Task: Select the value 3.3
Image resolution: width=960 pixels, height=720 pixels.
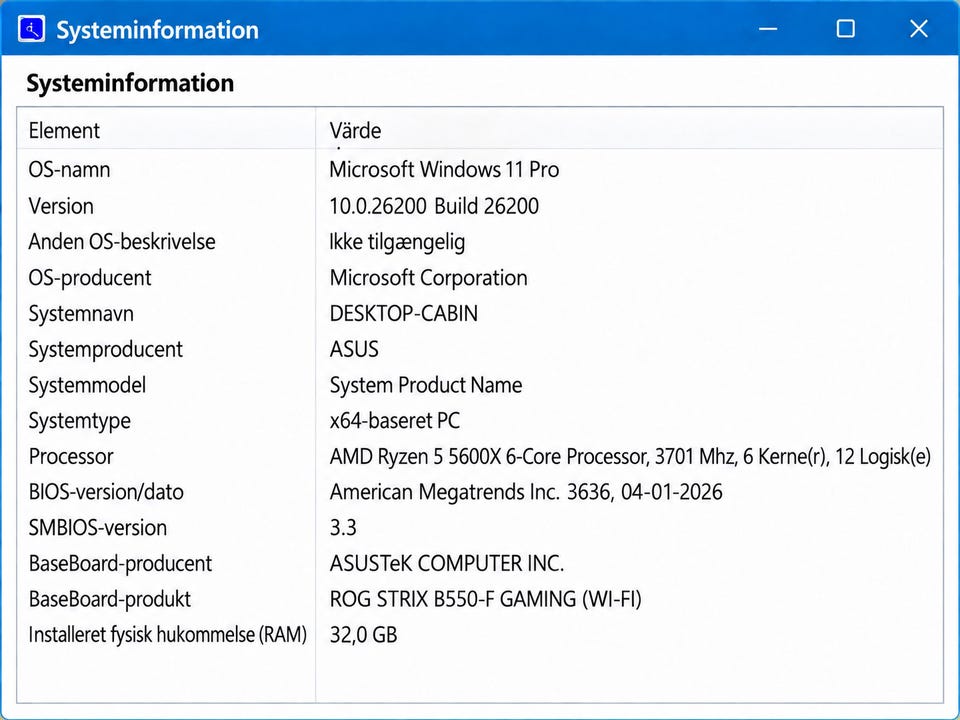Action: [x=343, y=528]
